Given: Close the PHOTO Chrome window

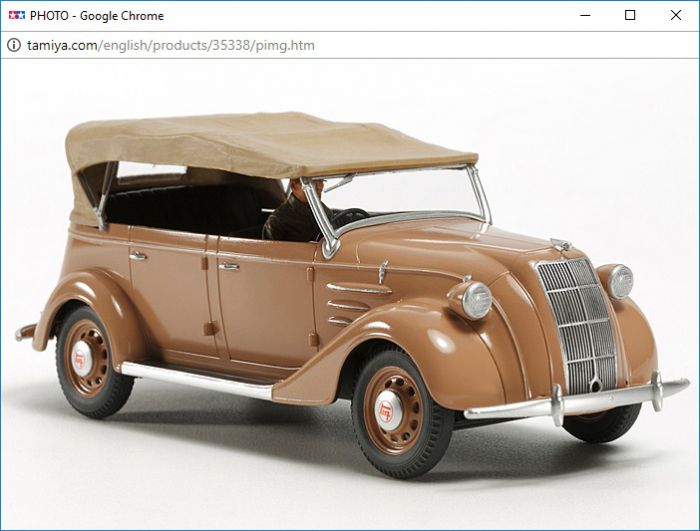Looking at the screenshot, I should (676, 16).
